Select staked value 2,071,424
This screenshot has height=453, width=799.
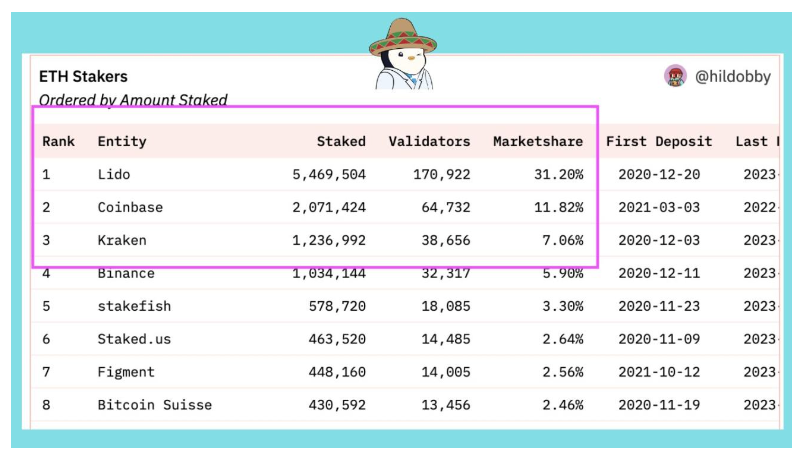coord(329,207)
